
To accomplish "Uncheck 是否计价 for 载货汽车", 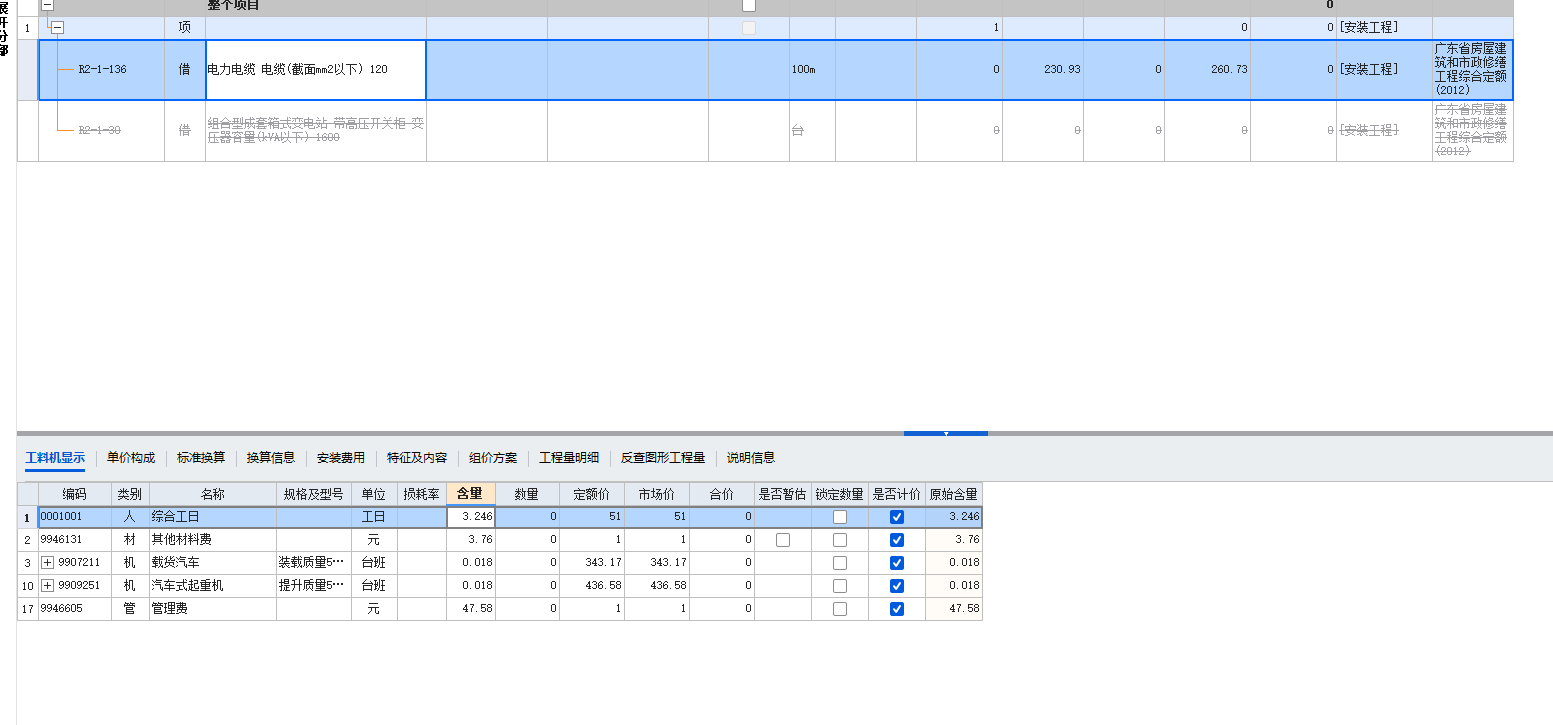I will [x=897, y=563].
